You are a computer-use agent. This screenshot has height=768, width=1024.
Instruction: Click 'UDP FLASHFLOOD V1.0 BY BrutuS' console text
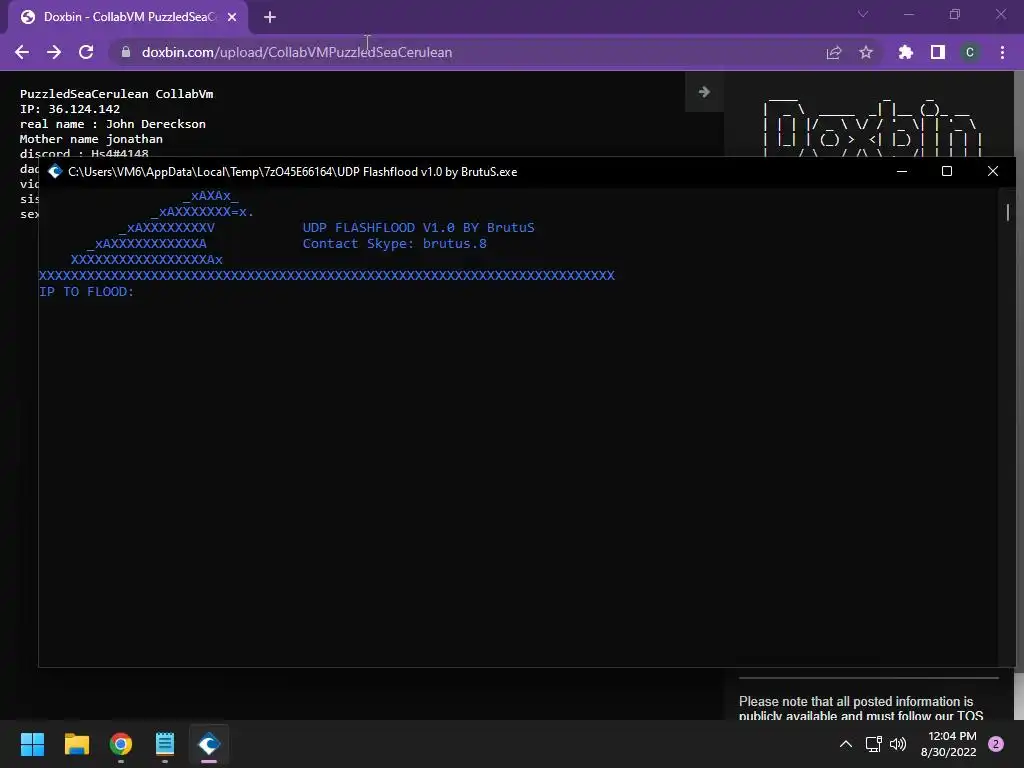point(419,227)
